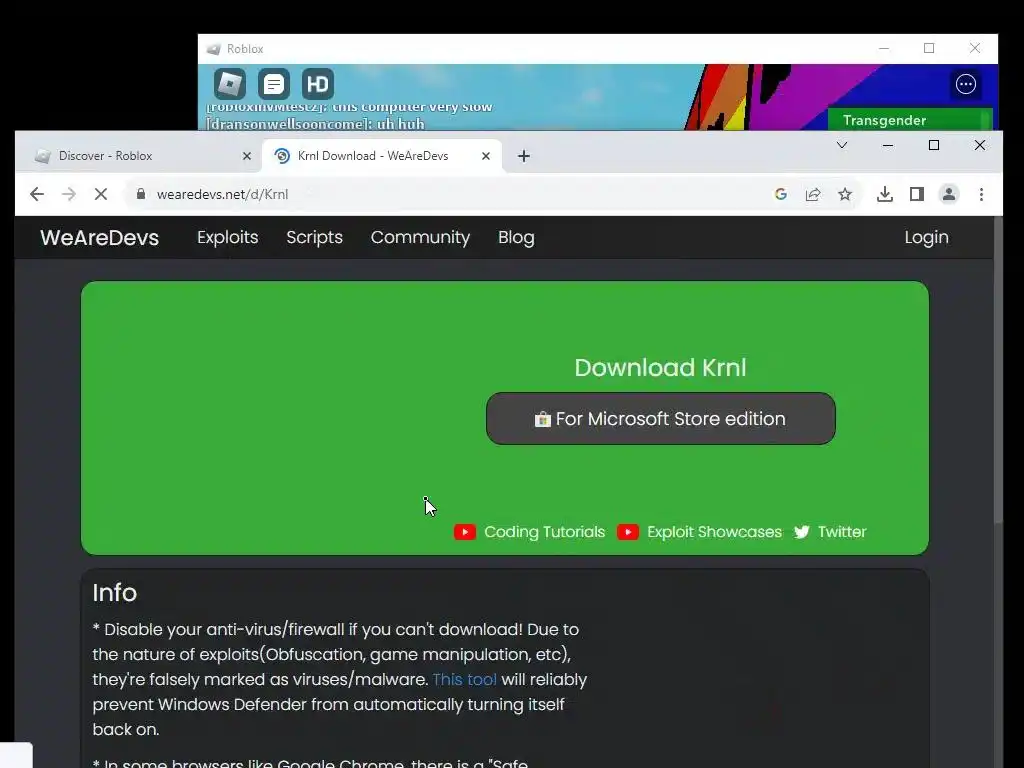Expand the tab search chevron
The width and height of the screenshot is (1024, 768).
coord(842,145)
